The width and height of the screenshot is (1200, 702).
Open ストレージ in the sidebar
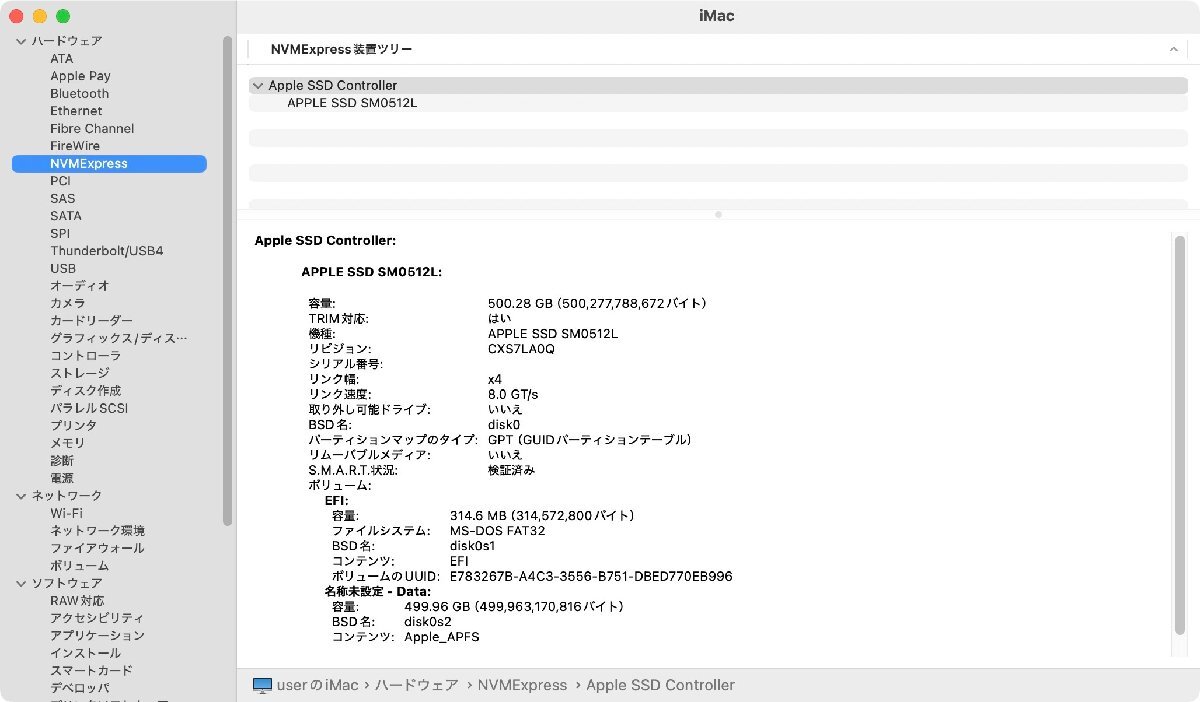coord(79,373)
